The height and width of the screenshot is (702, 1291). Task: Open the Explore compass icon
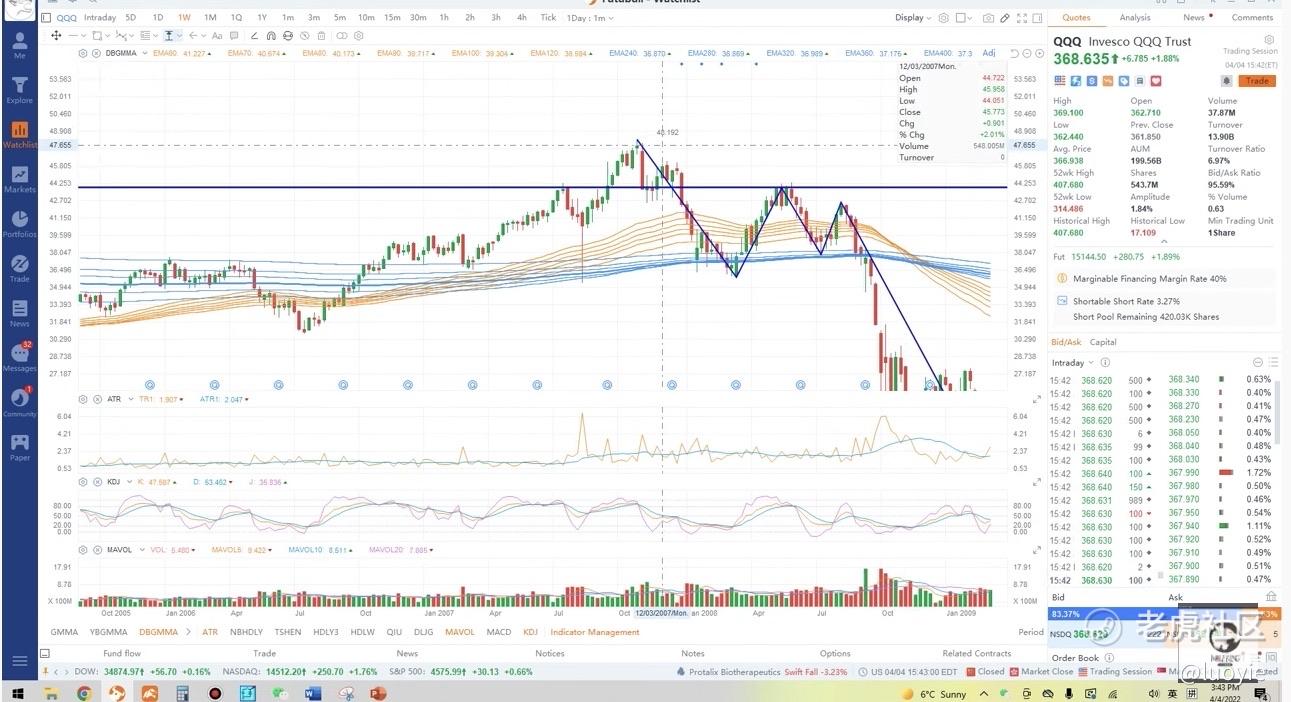click(19, 89)
